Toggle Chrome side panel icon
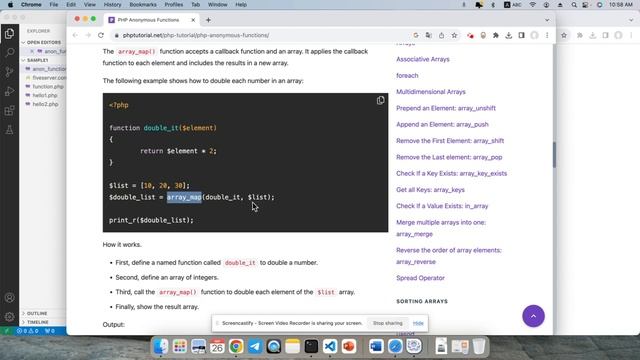The height and width of the screenshot is (360, 640). tap(521, 36)
